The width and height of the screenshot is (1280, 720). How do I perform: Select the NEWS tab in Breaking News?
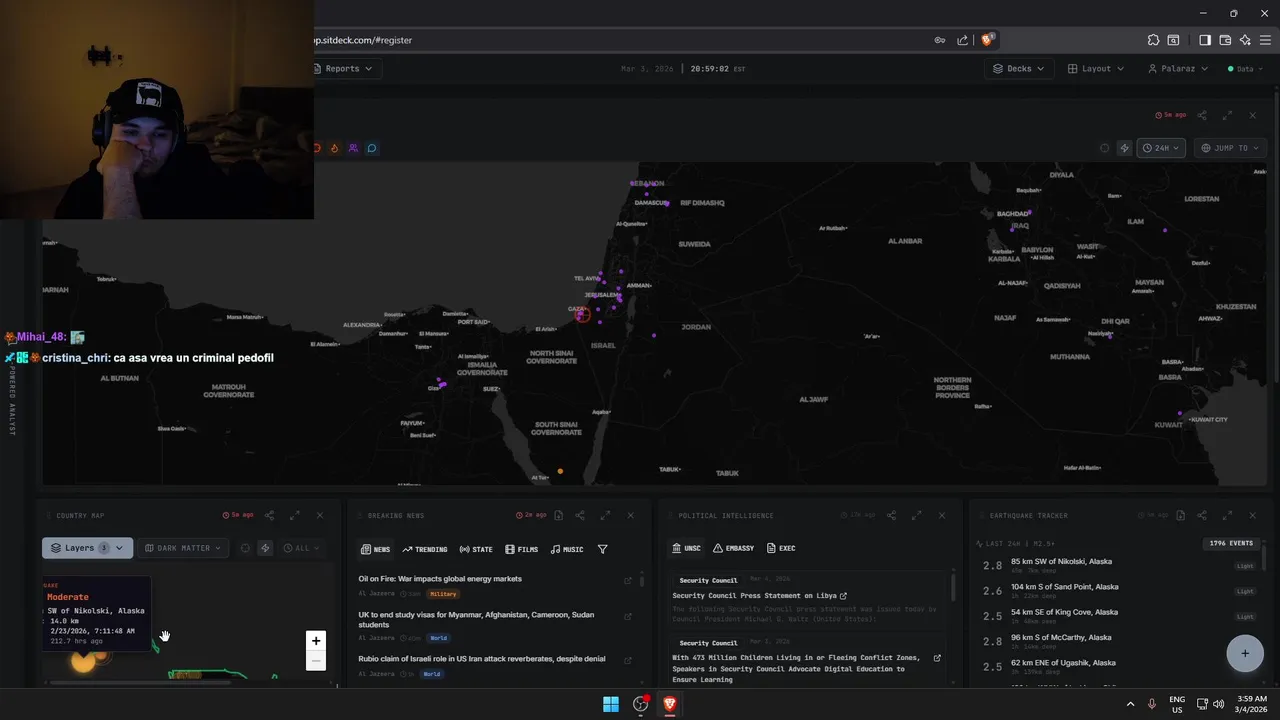click(375, 549)
